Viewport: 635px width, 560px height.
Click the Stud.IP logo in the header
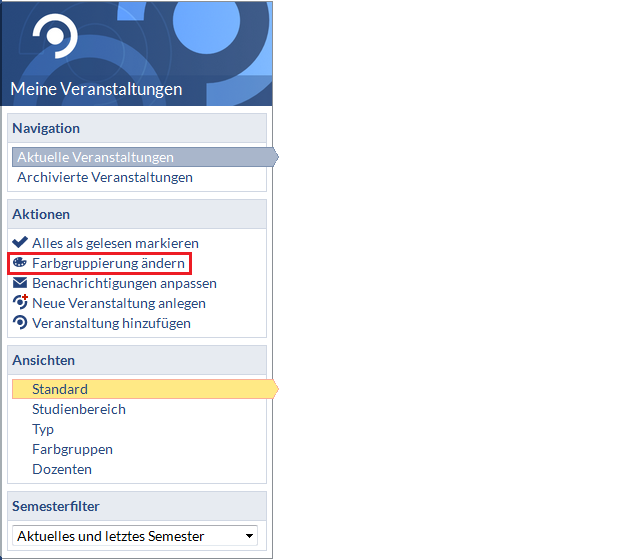click(55, 36)
